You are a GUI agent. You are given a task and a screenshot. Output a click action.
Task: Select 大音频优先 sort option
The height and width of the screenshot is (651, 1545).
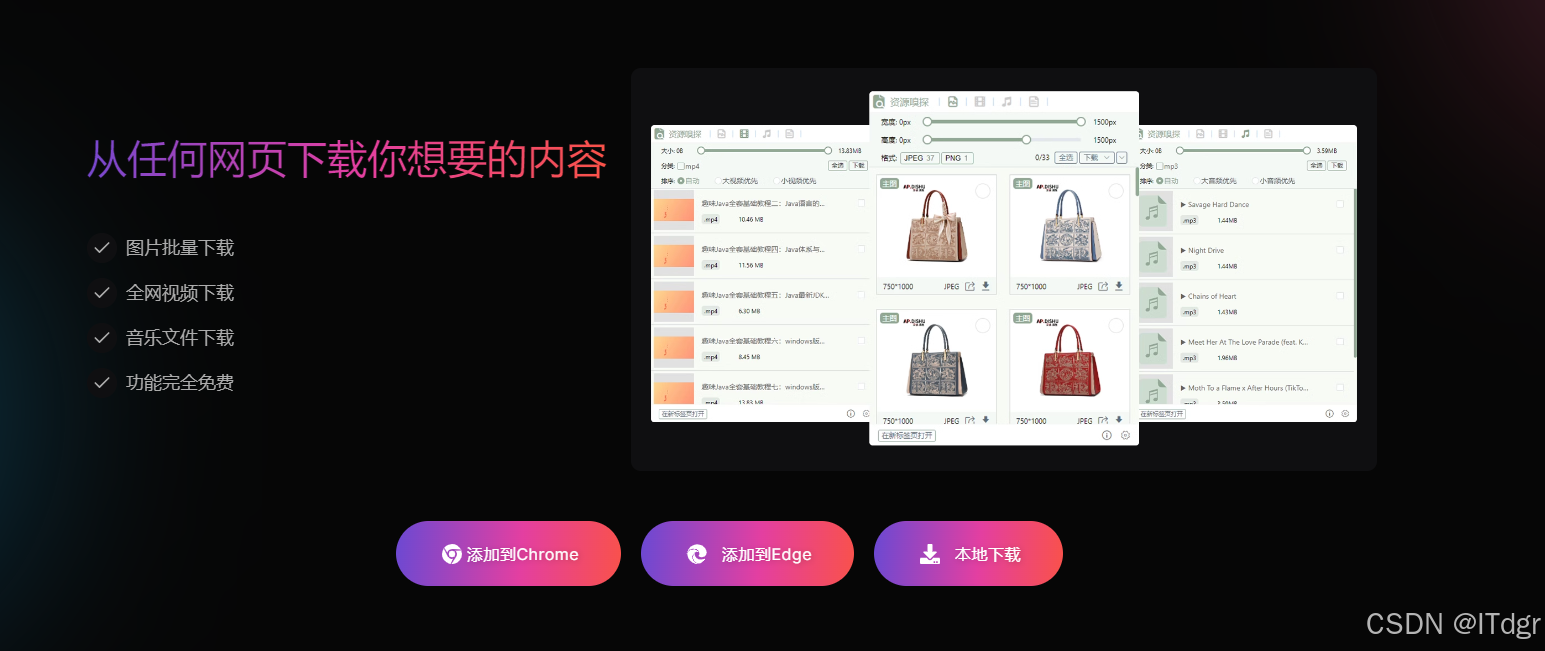[1215, 181]
